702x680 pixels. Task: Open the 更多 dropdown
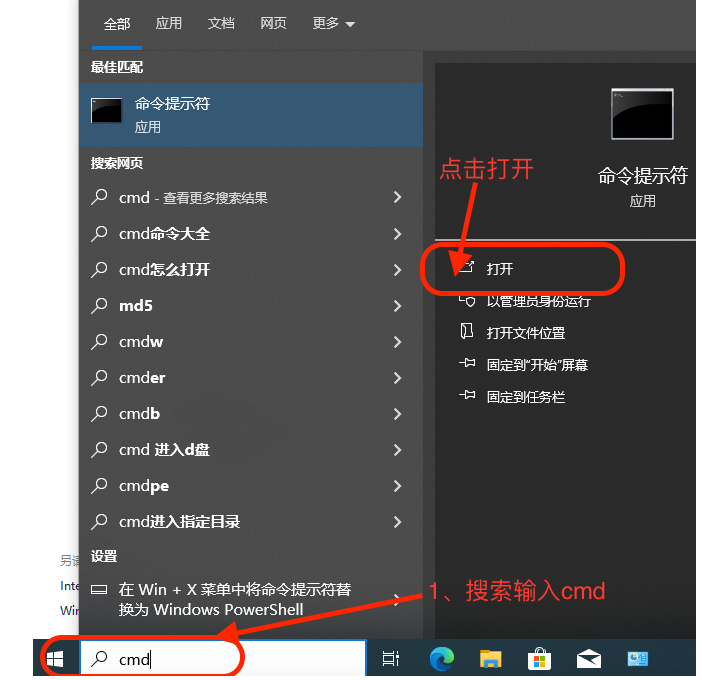334,23
